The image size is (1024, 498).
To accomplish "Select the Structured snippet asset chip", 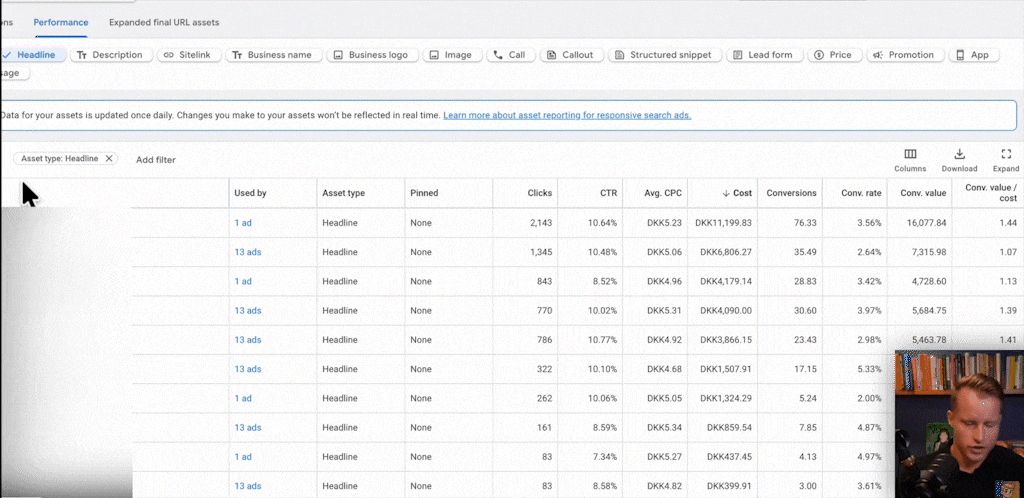I will coord(660,55).
